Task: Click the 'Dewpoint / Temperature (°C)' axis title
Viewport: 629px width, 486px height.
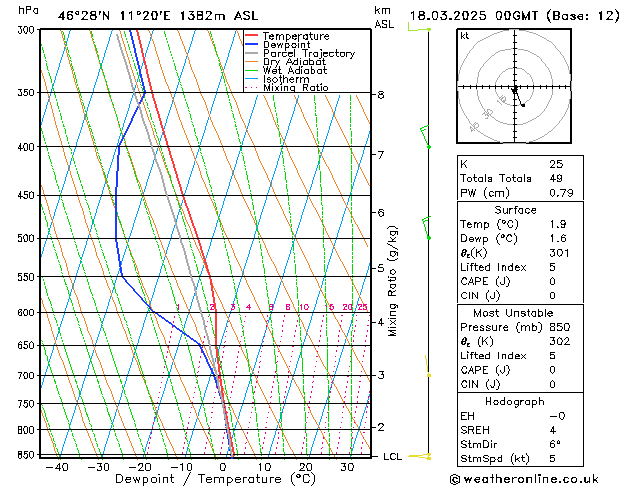Action: point(215,479)
